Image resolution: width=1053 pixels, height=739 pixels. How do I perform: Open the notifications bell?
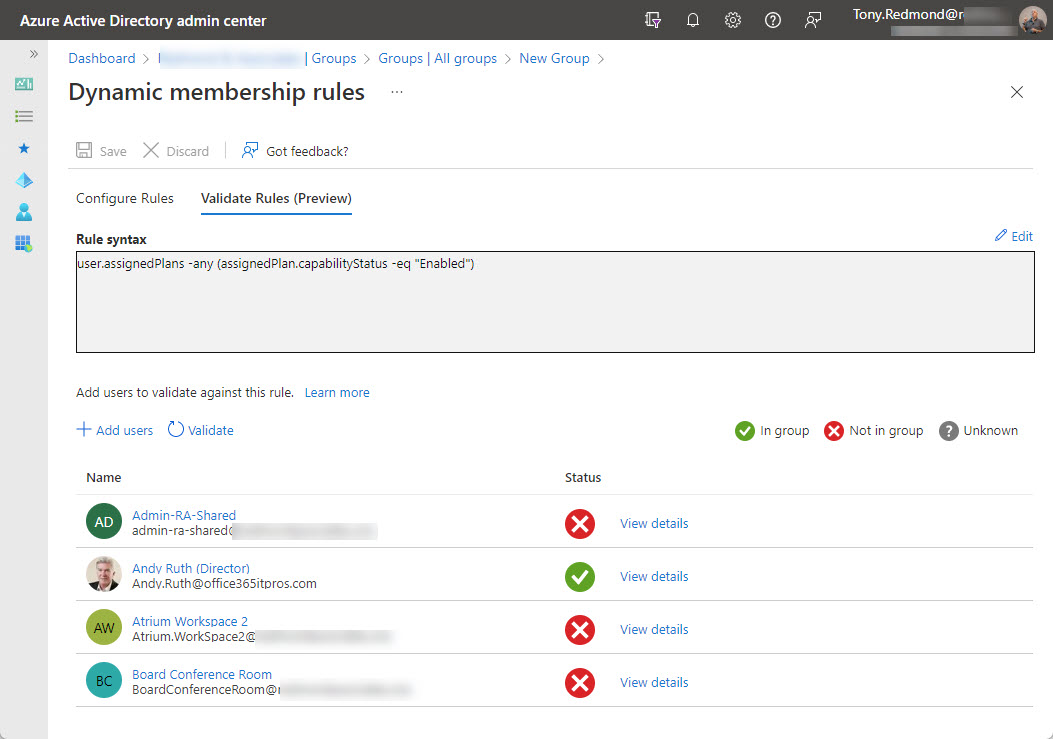click(693, 20)
